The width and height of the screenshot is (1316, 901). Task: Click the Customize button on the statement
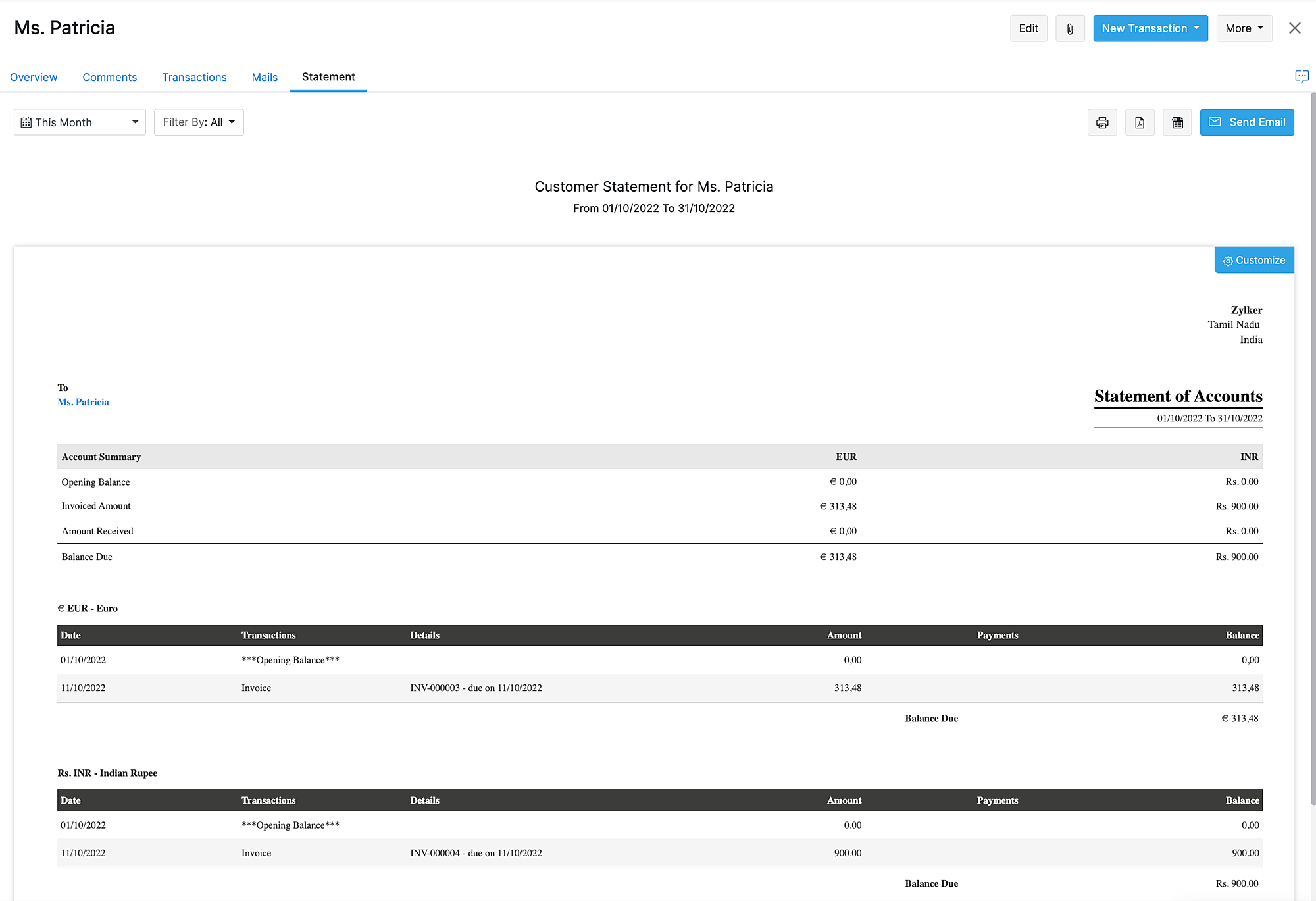point(1254,260)
